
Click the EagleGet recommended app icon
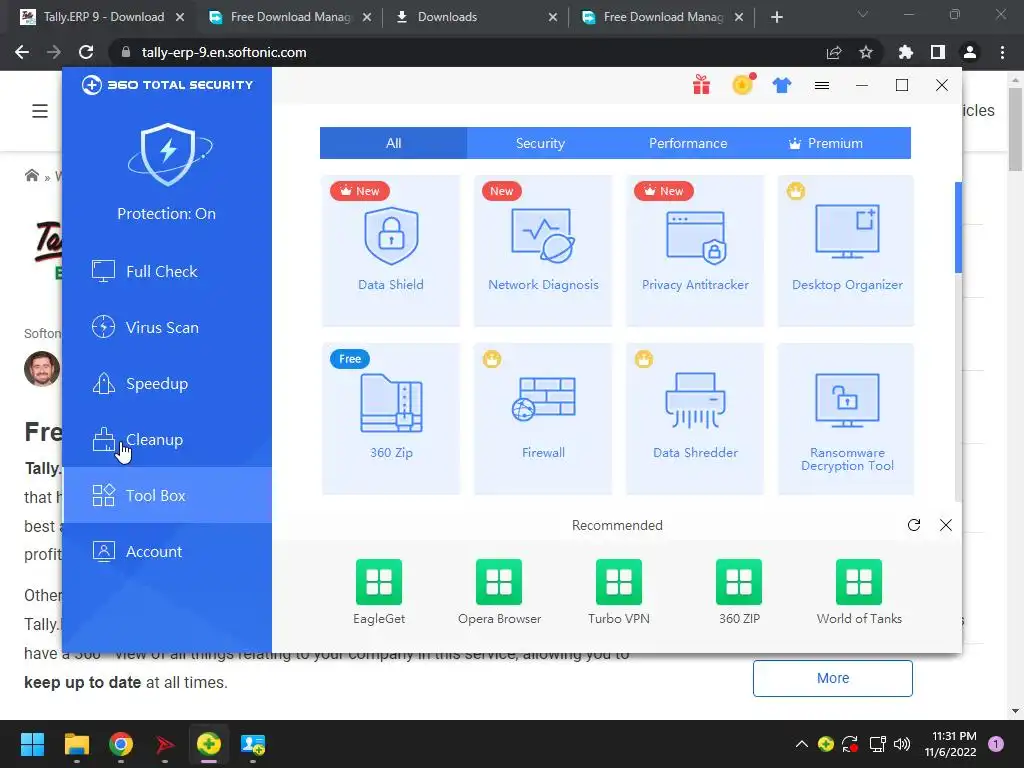(379, 582)
